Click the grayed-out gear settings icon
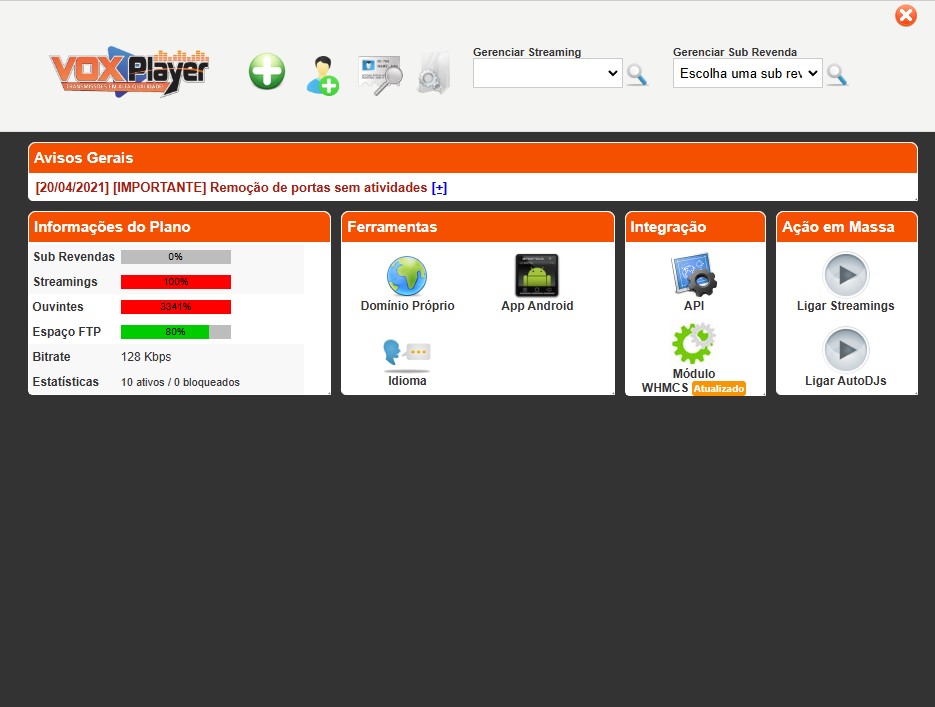Screen dimensions: 935x707 click(434, 74)
